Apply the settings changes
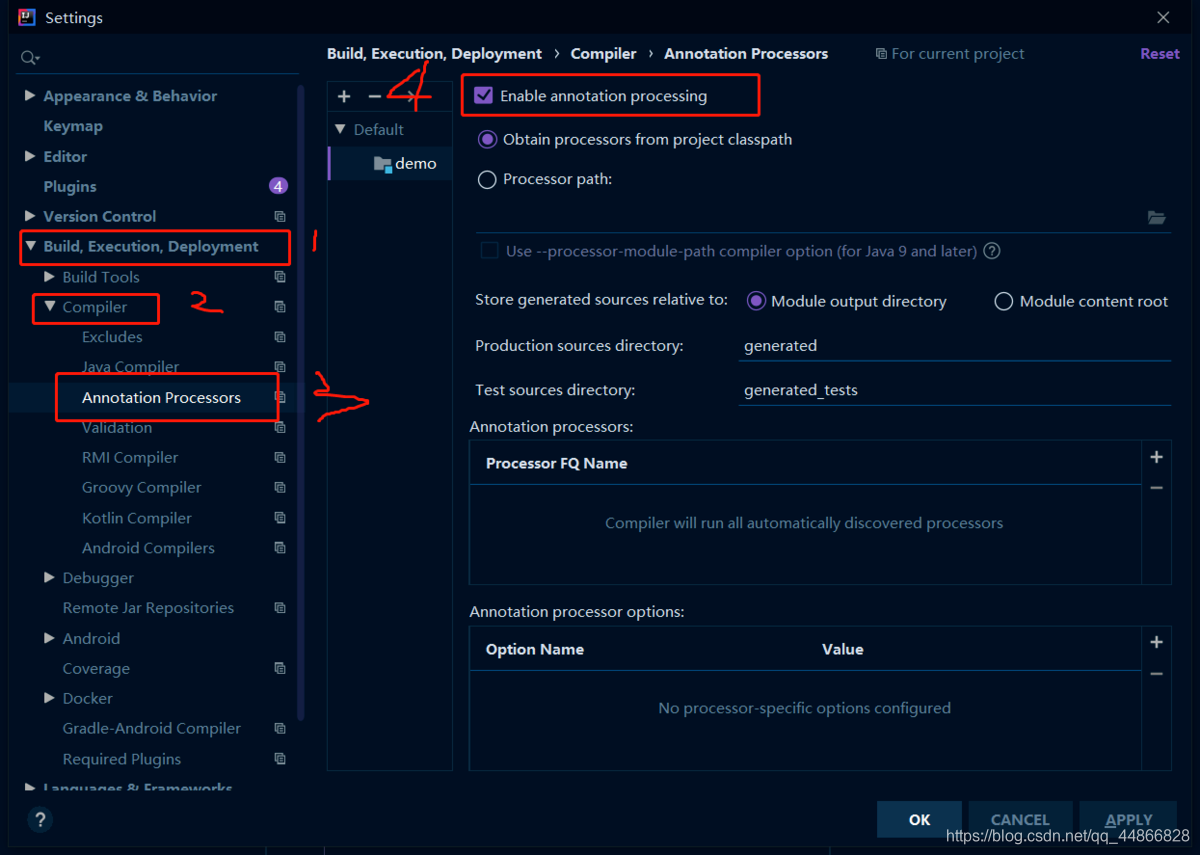 click(x=1128, y=818)
